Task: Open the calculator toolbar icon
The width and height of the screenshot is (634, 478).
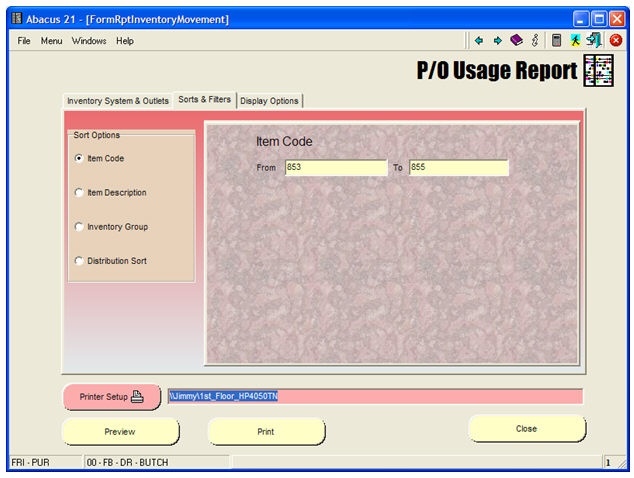Action: (x=556, y=41)
